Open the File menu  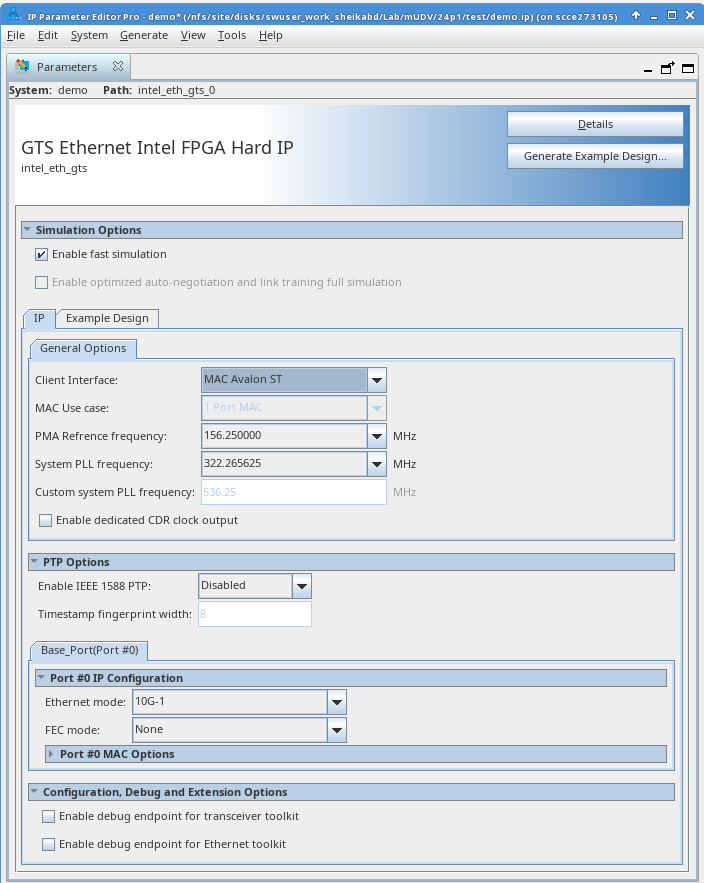(16, 35)
